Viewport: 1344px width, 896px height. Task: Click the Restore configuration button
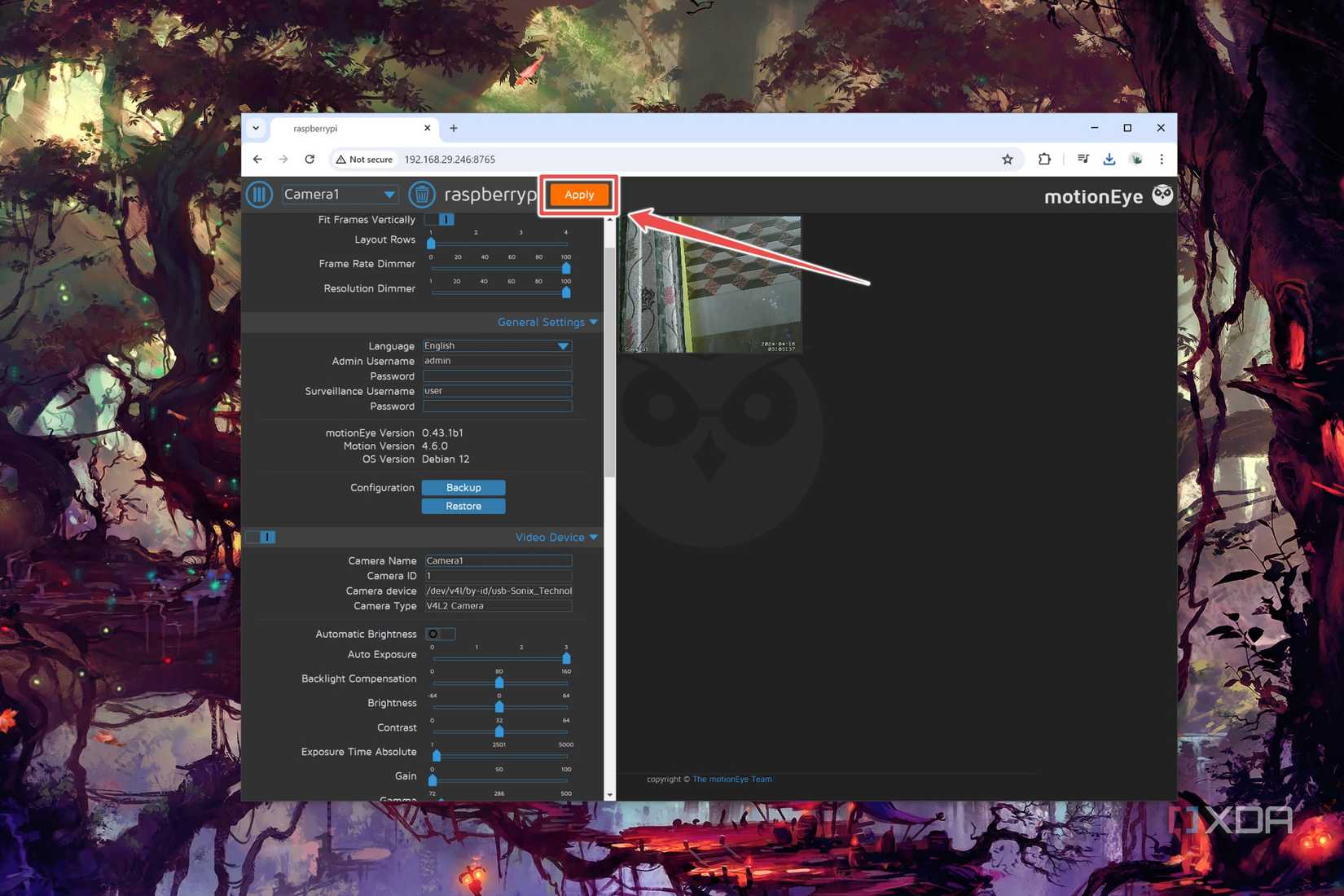tap(463, 507)
